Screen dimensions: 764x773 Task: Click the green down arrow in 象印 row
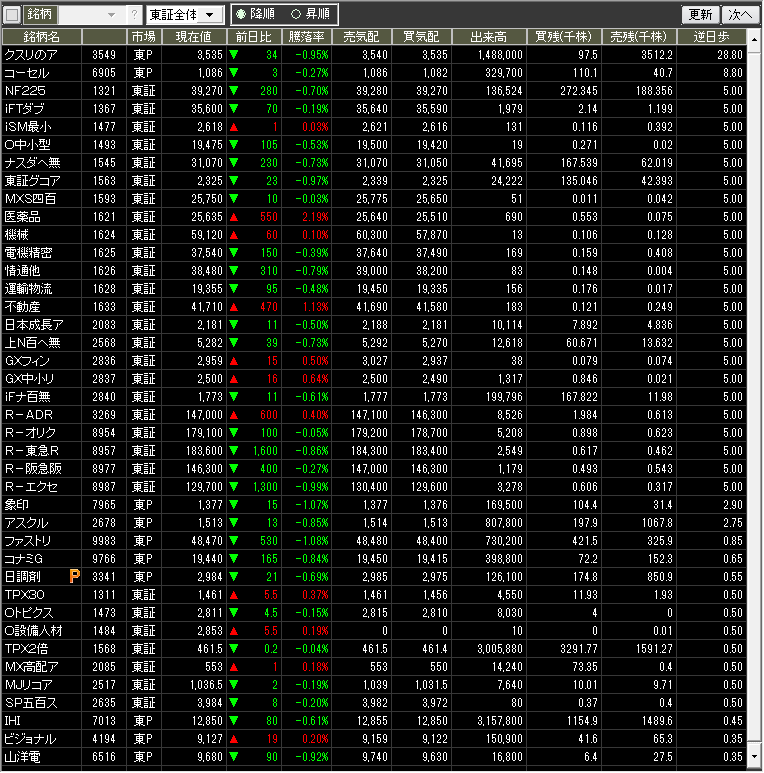pyautogui.click(x=234, y=505)
